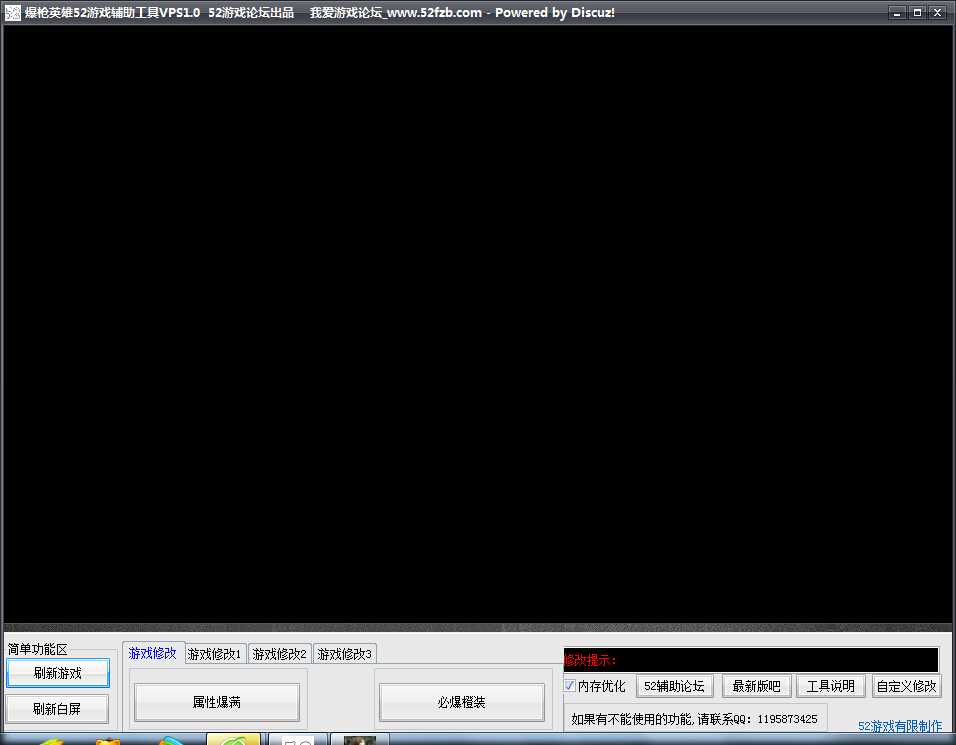Maximize the 爆枪英雄 tool window
The width and height of the screenshot is (956, 745).
917,12
